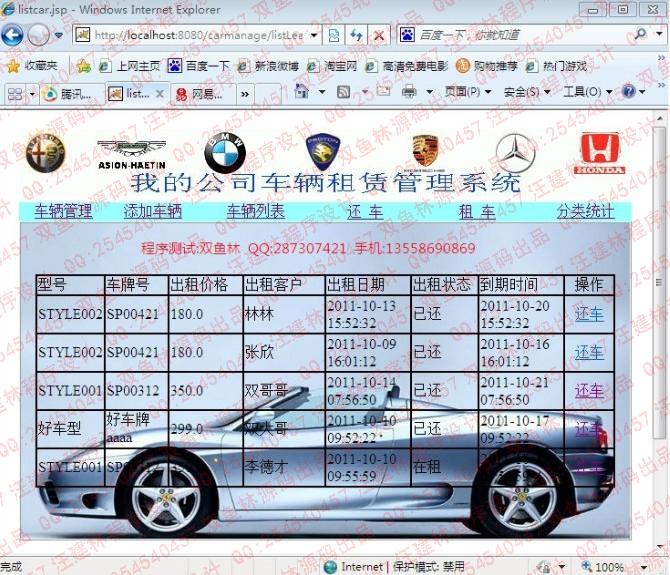Viewport: 670px width, 575px height.
Task: Open the 车辆列表 navigation link
Action: [x=256, y=211]
